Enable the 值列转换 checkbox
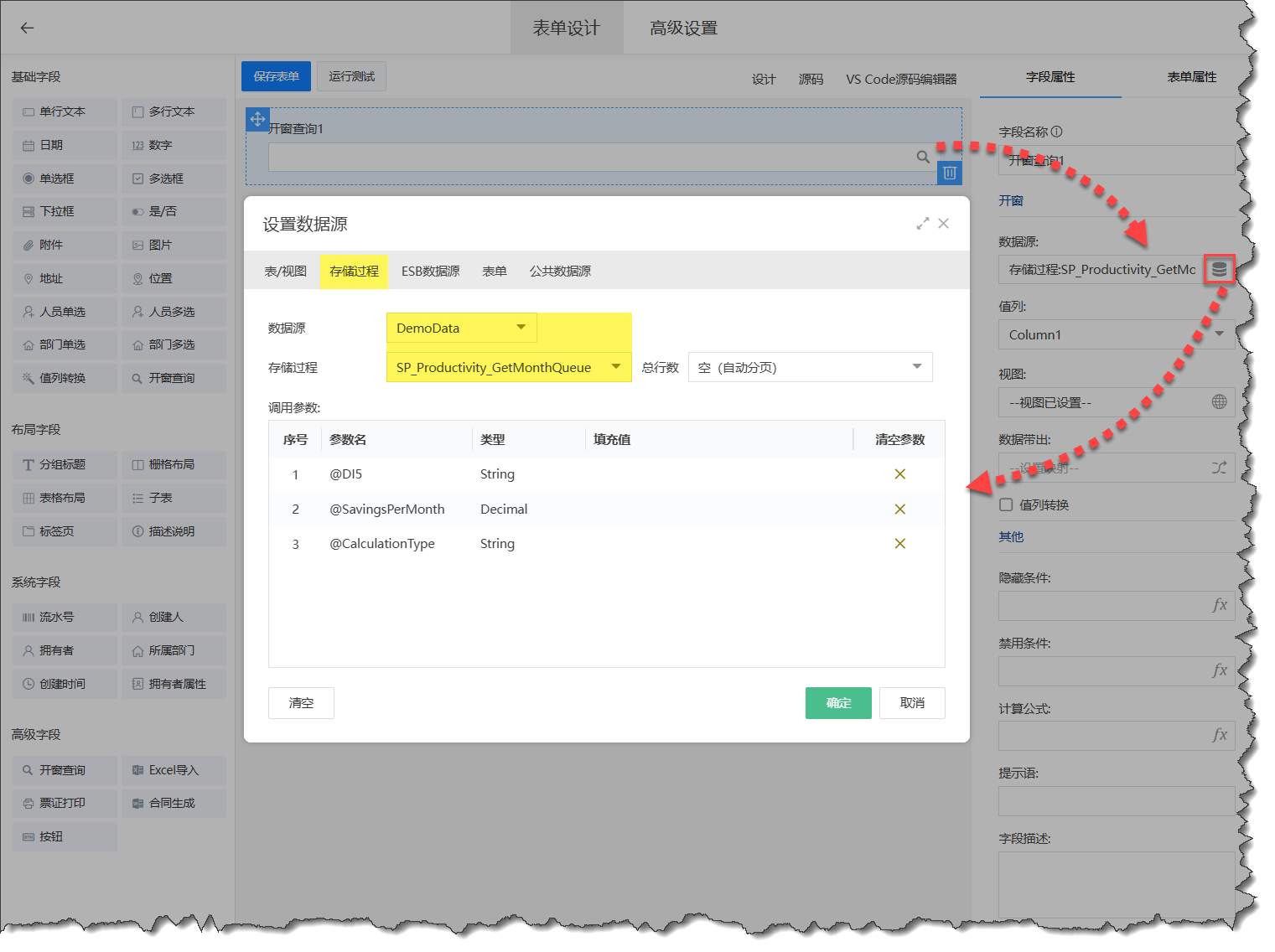Viewport: 1275px width, 952px height. (x=1006, y=504)
